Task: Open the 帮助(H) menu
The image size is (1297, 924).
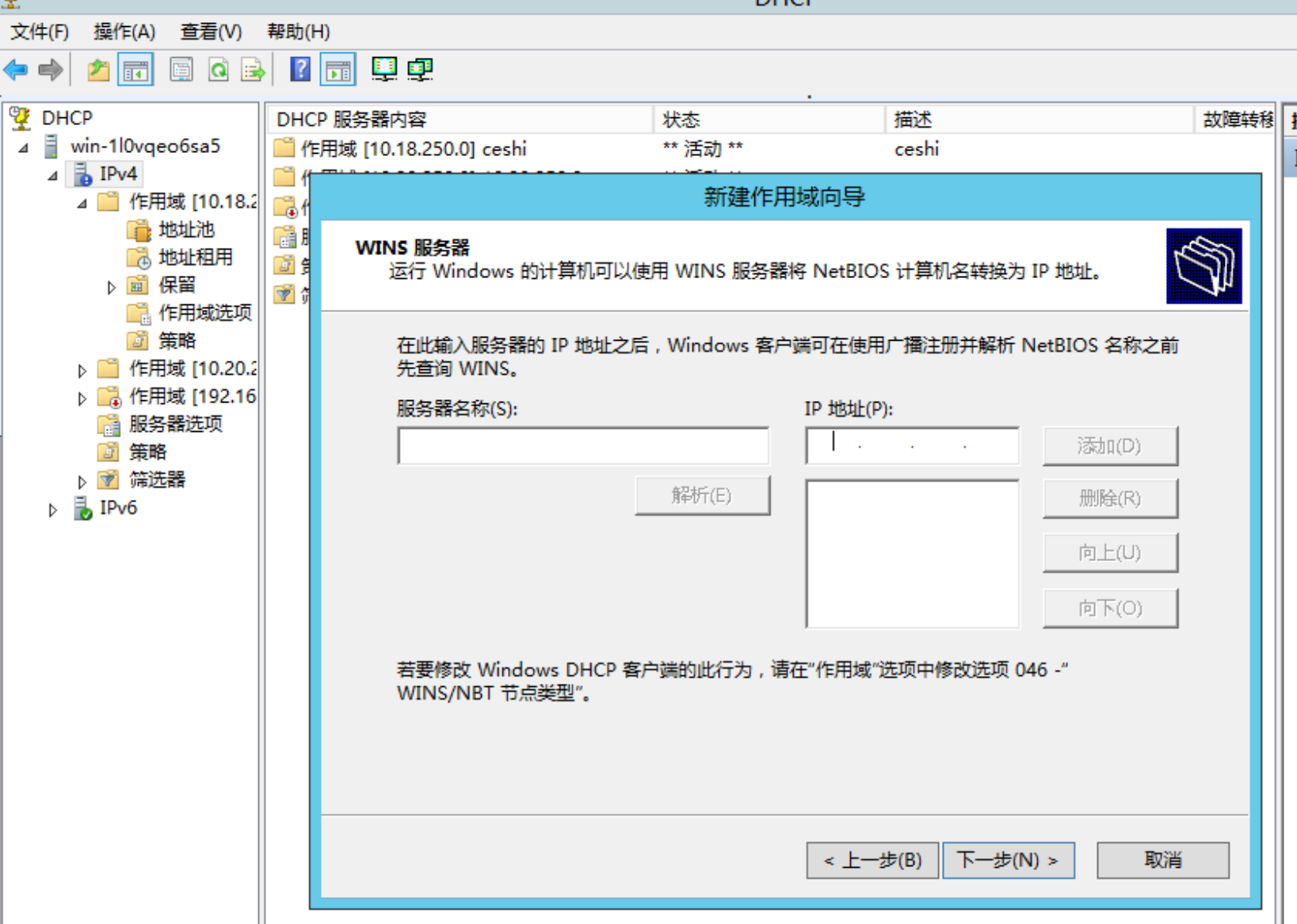Action: pos(298,32)
